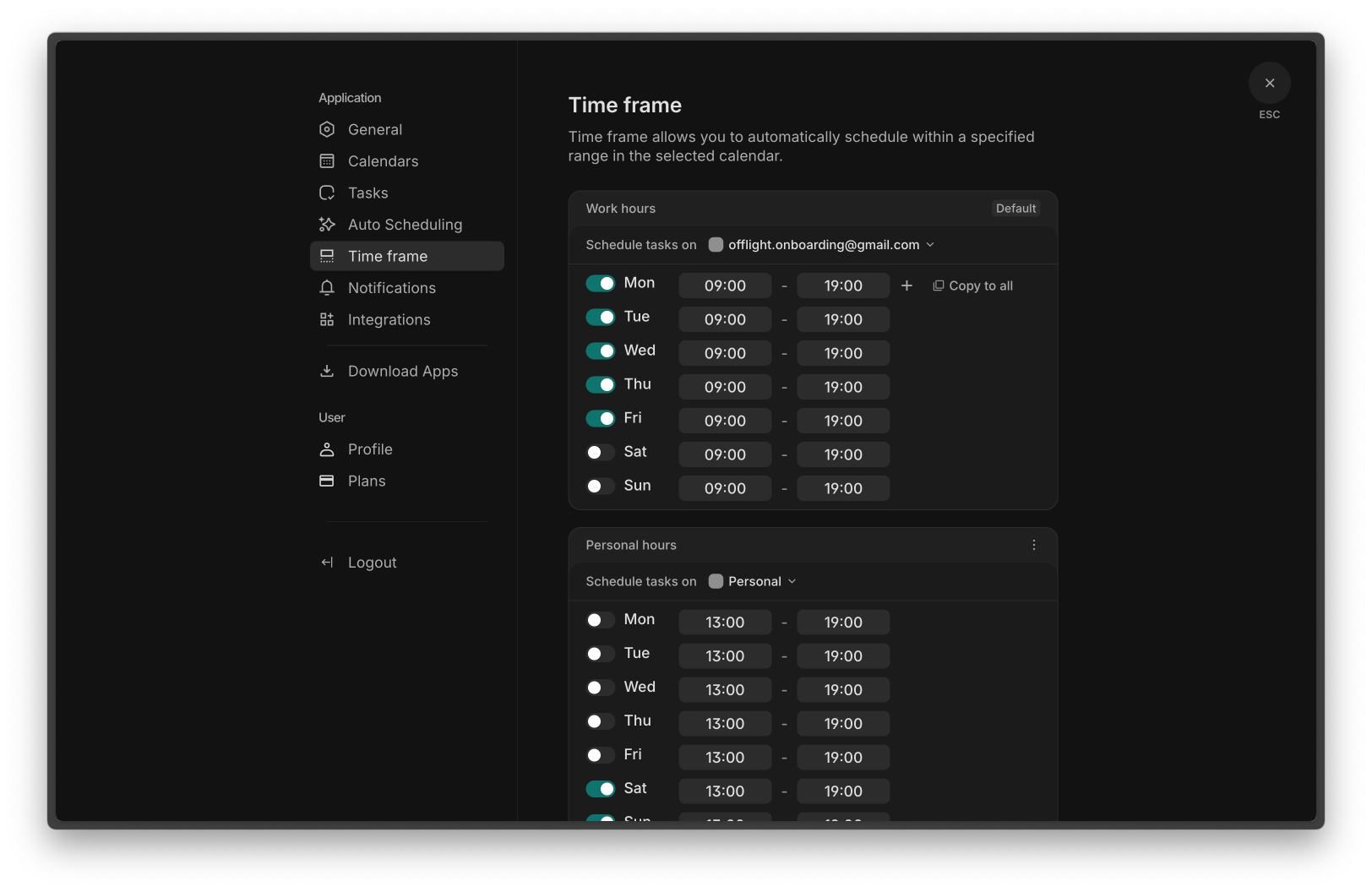This screenshot has height=892, width=1372.
Task: Disable Saturday personal hours toggle
Action: [x=601, y=789]
